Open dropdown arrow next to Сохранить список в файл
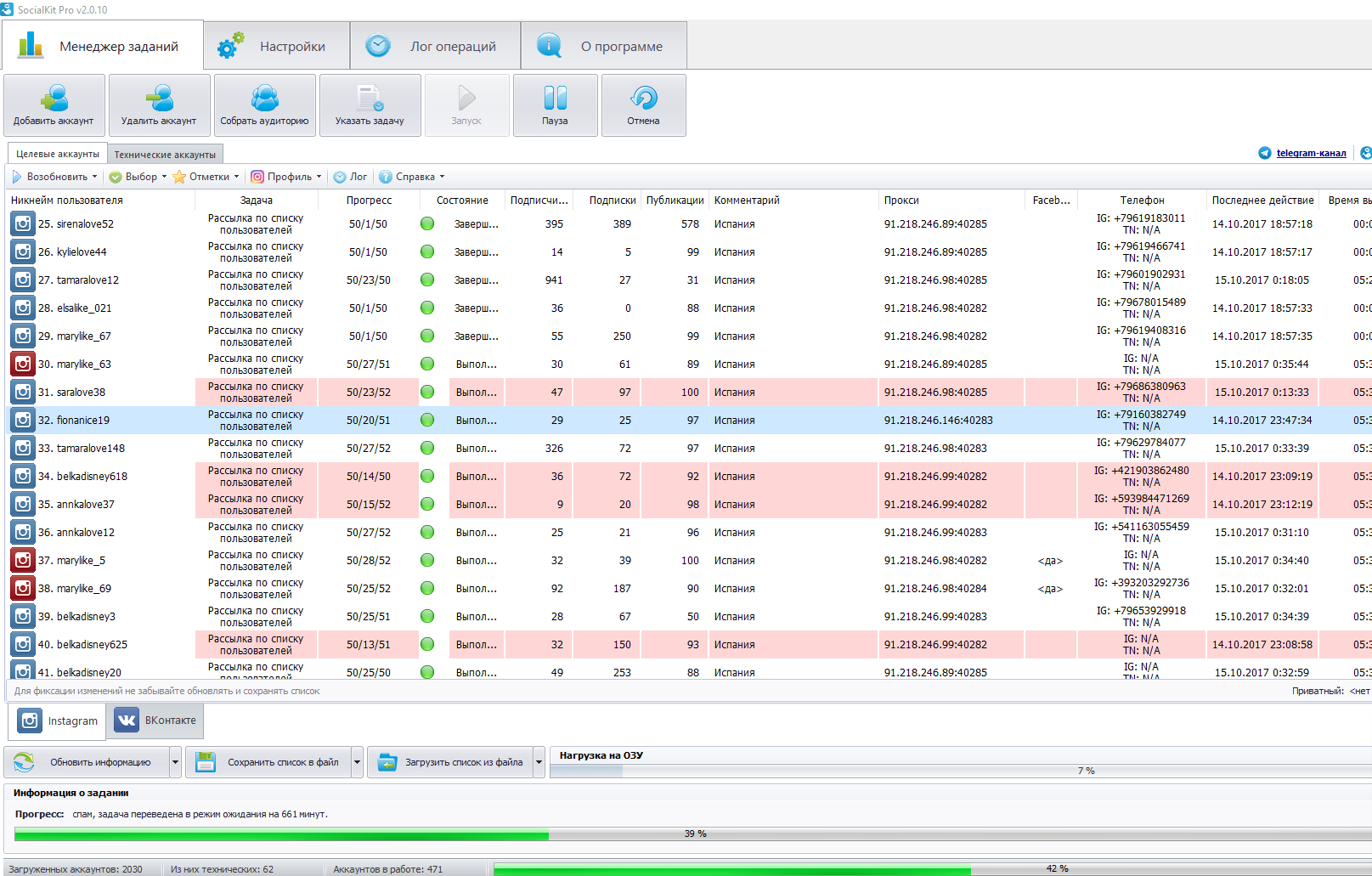 pos(358,762)
